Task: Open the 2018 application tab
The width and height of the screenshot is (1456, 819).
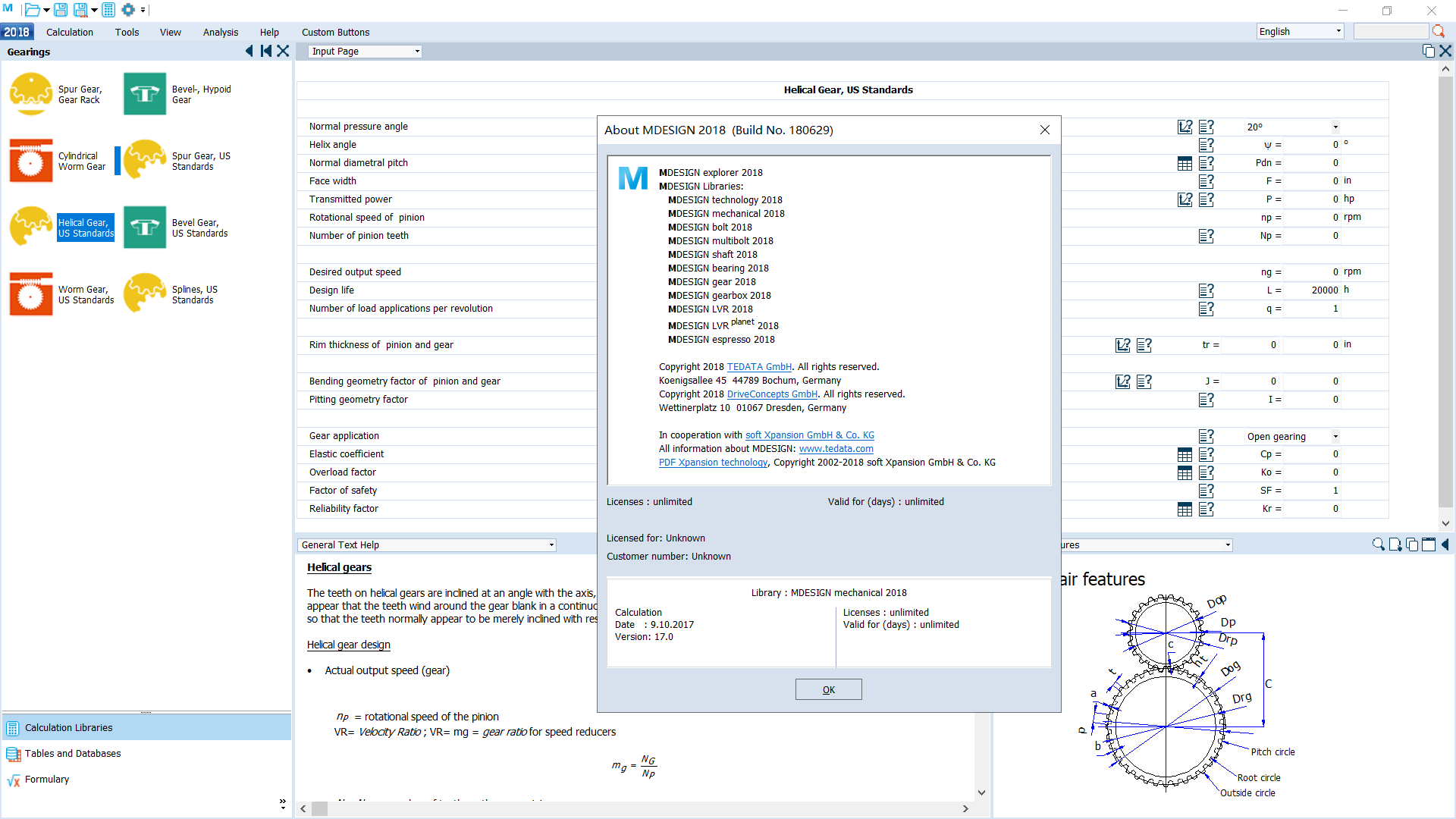Action: pos(17,32)
